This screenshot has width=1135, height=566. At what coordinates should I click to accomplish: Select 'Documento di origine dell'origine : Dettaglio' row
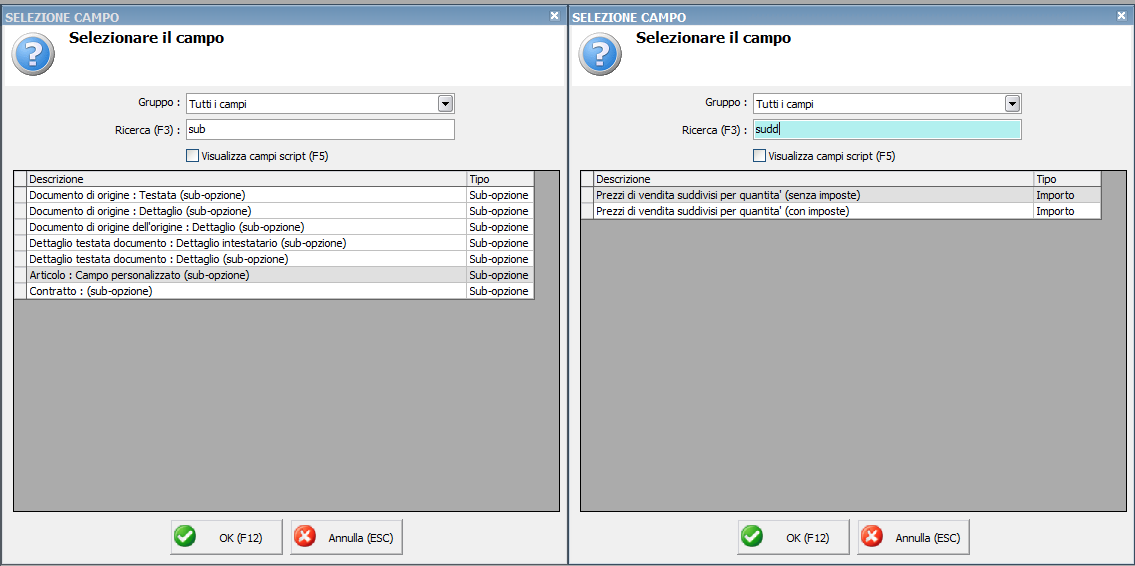[x=274, y=227]
